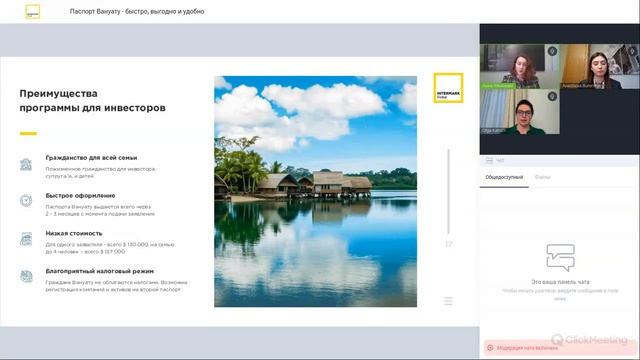Select the text 'Благоприятный налоговый режим'
This screenshot has width=640, height=360.
click(x=100, y=271)
